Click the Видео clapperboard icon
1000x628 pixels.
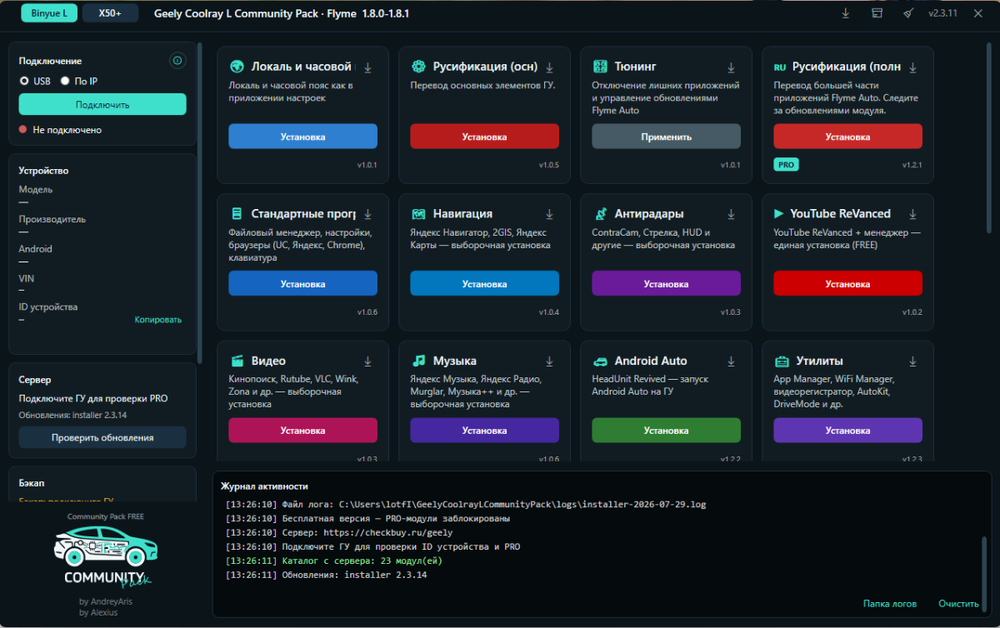click(237, 361)
